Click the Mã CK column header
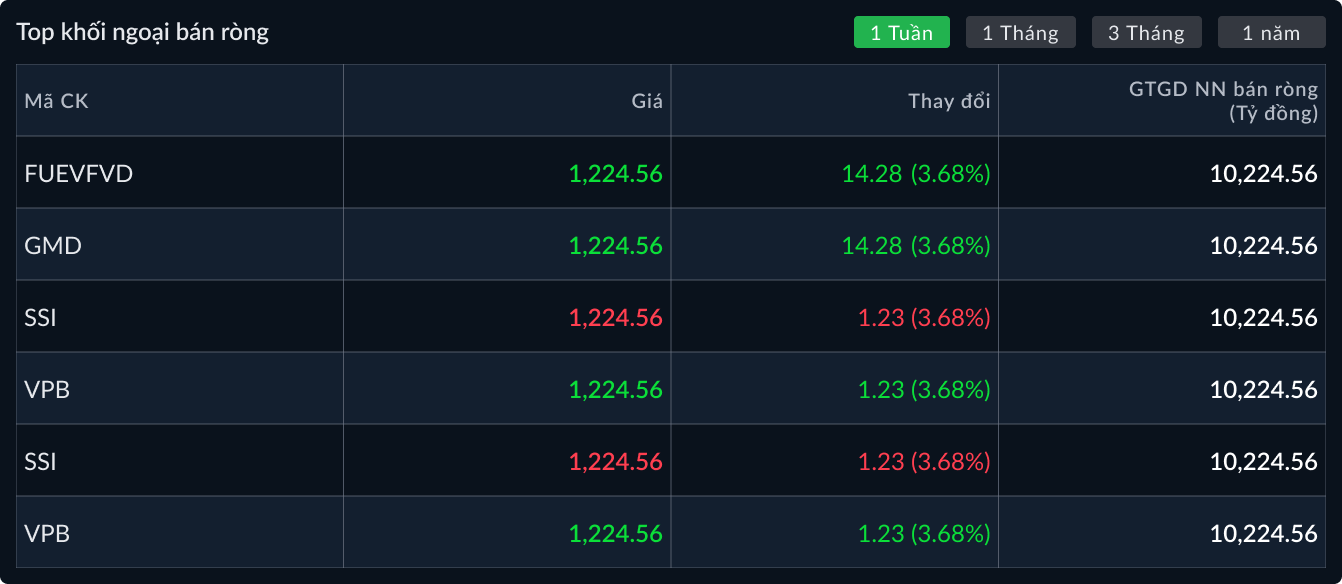 [57, 101]
